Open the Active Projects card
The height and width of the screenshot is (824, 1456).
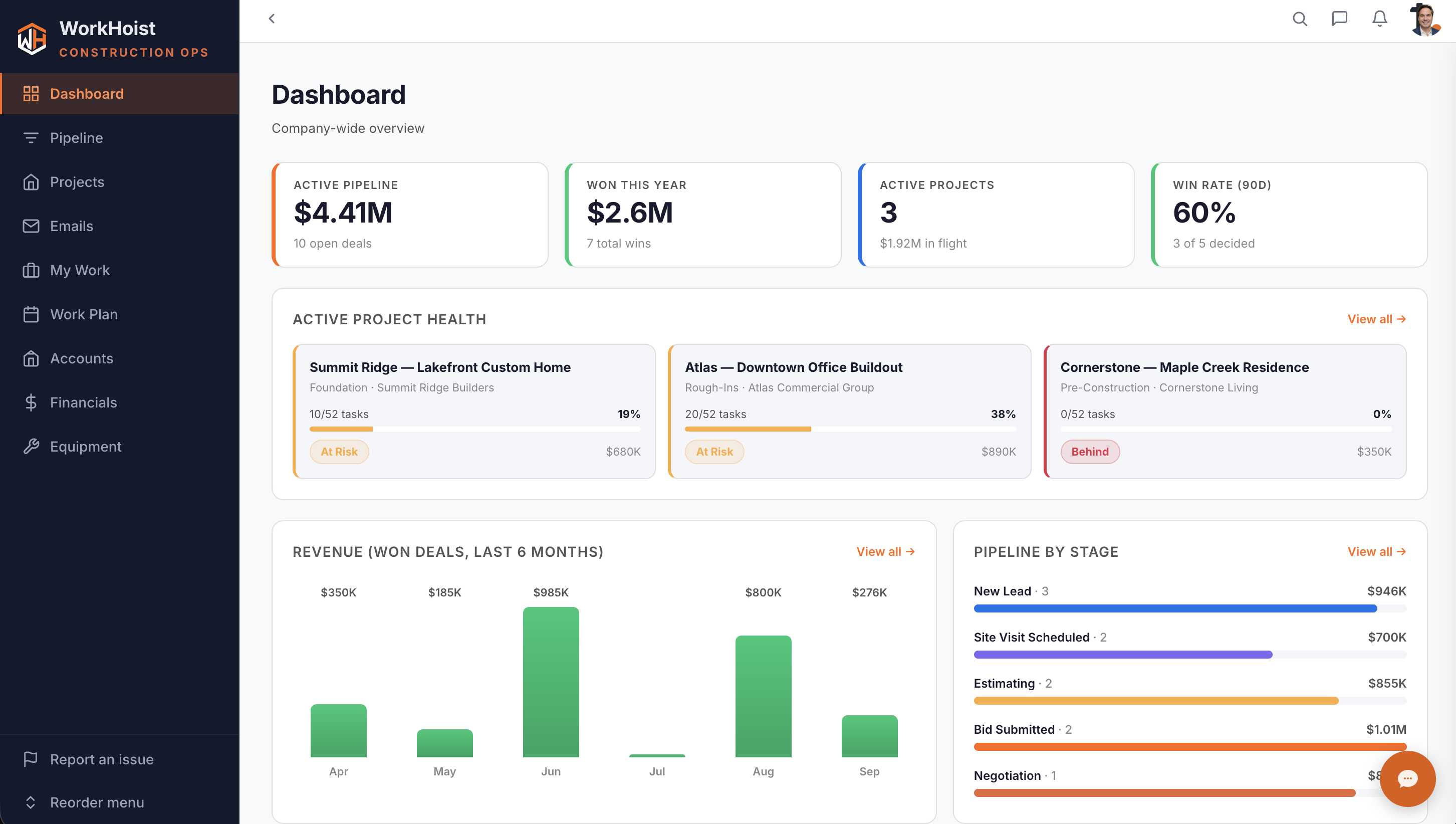click(x=996, y=215)
